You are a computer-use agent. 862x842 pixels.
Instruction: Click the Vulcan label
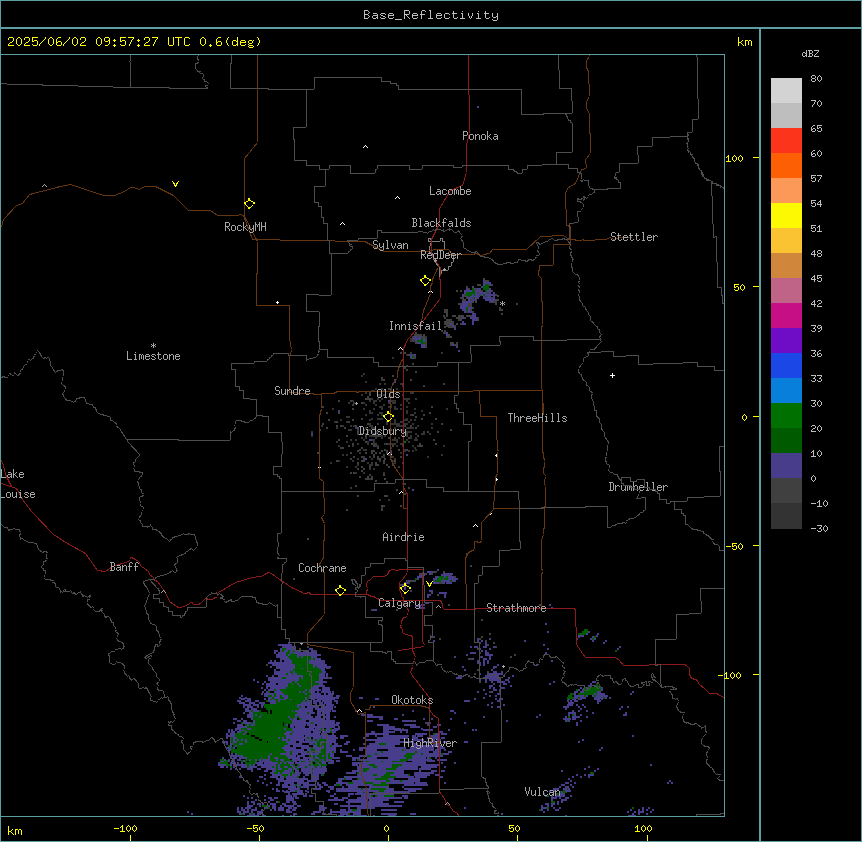[542, 792]
